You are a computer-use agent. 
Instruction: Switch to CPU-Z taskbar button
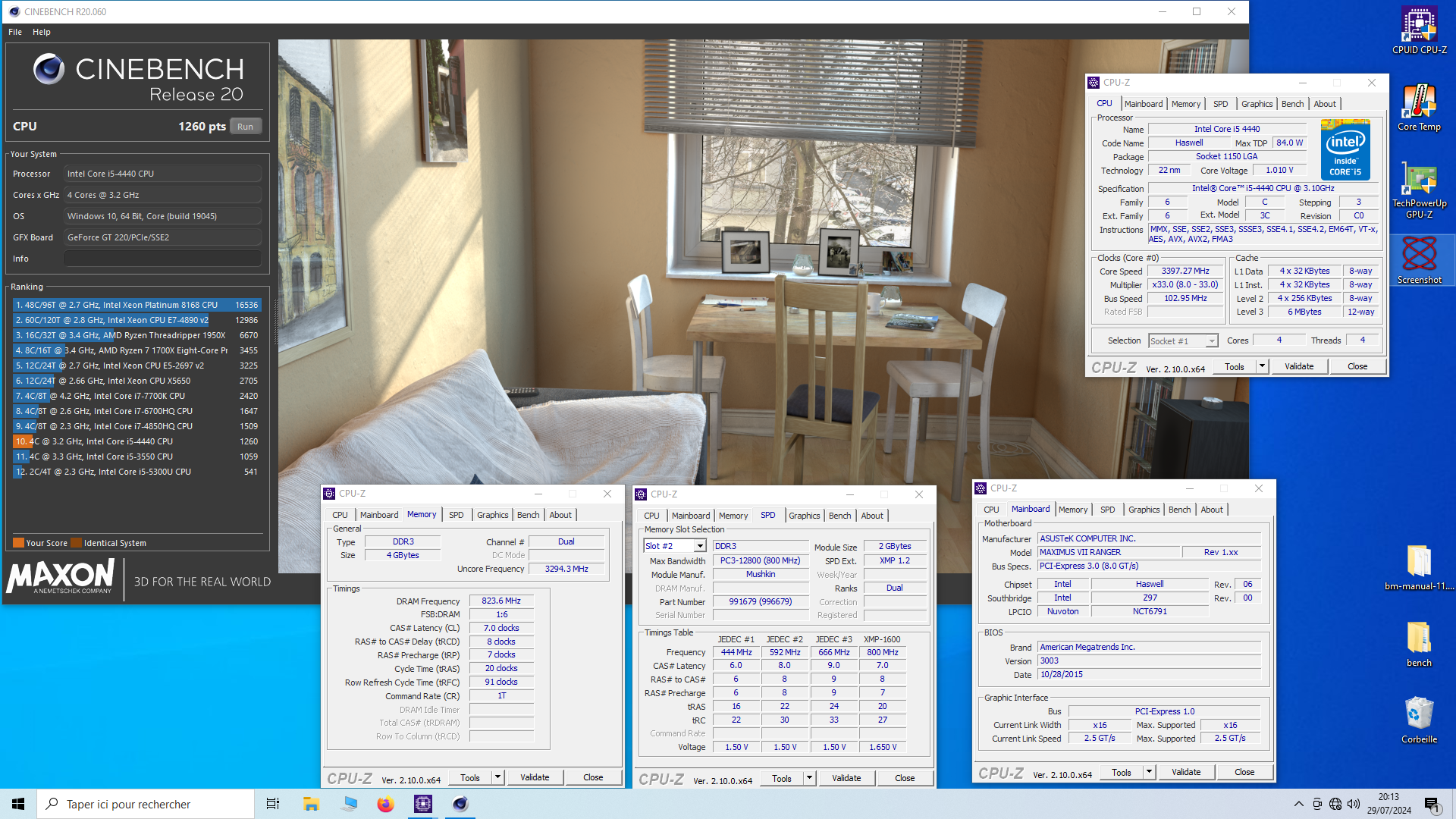point(423,804)
